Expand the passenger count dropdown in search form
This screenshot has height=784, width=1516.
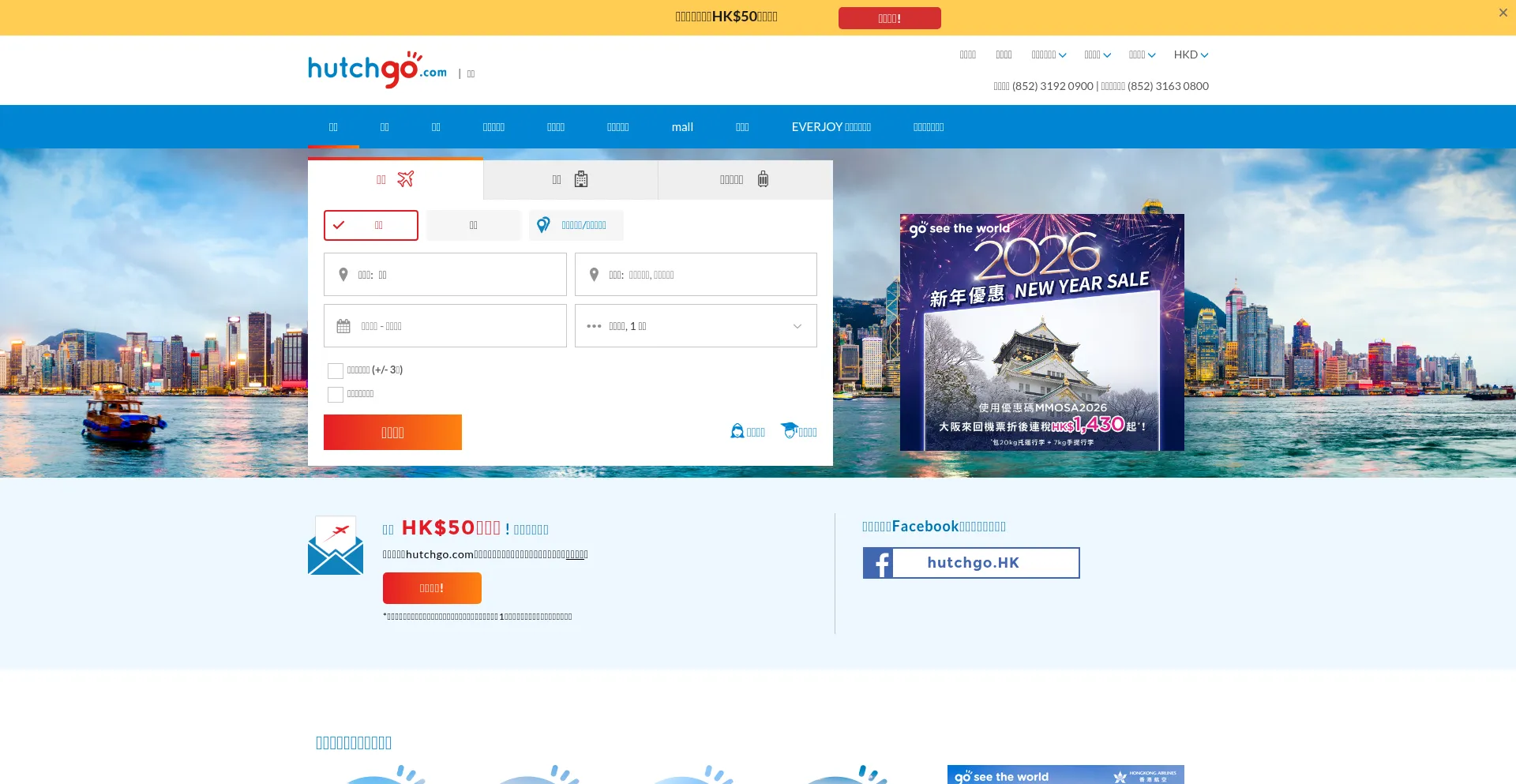coord(695,325)
